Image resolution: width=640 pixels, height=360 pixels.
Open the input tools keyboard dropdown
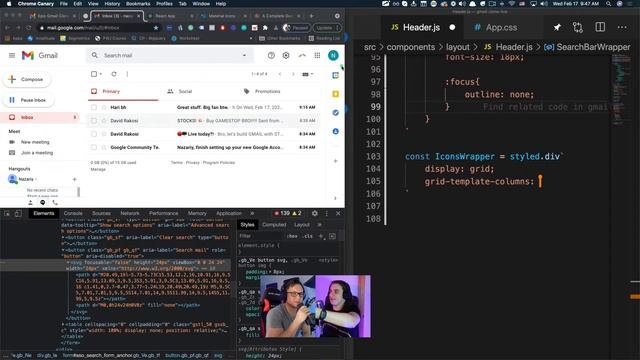coord(308,74)
